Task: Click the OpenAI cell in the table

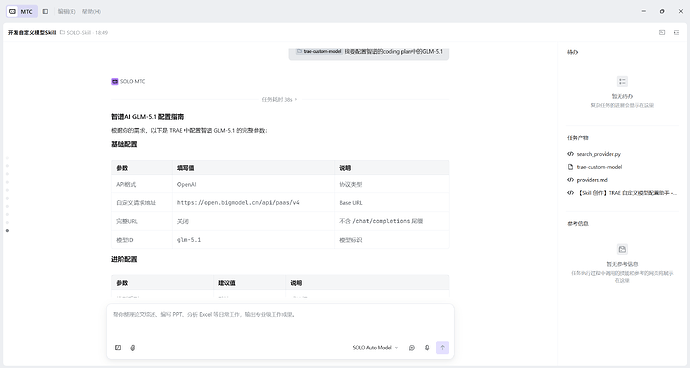Action: click(253, 184)
